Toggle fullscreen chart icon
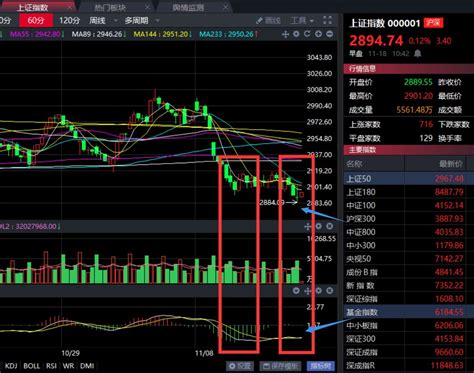This screenshot has width=474, height=373. pyautogui.click(x=327, y=20)
